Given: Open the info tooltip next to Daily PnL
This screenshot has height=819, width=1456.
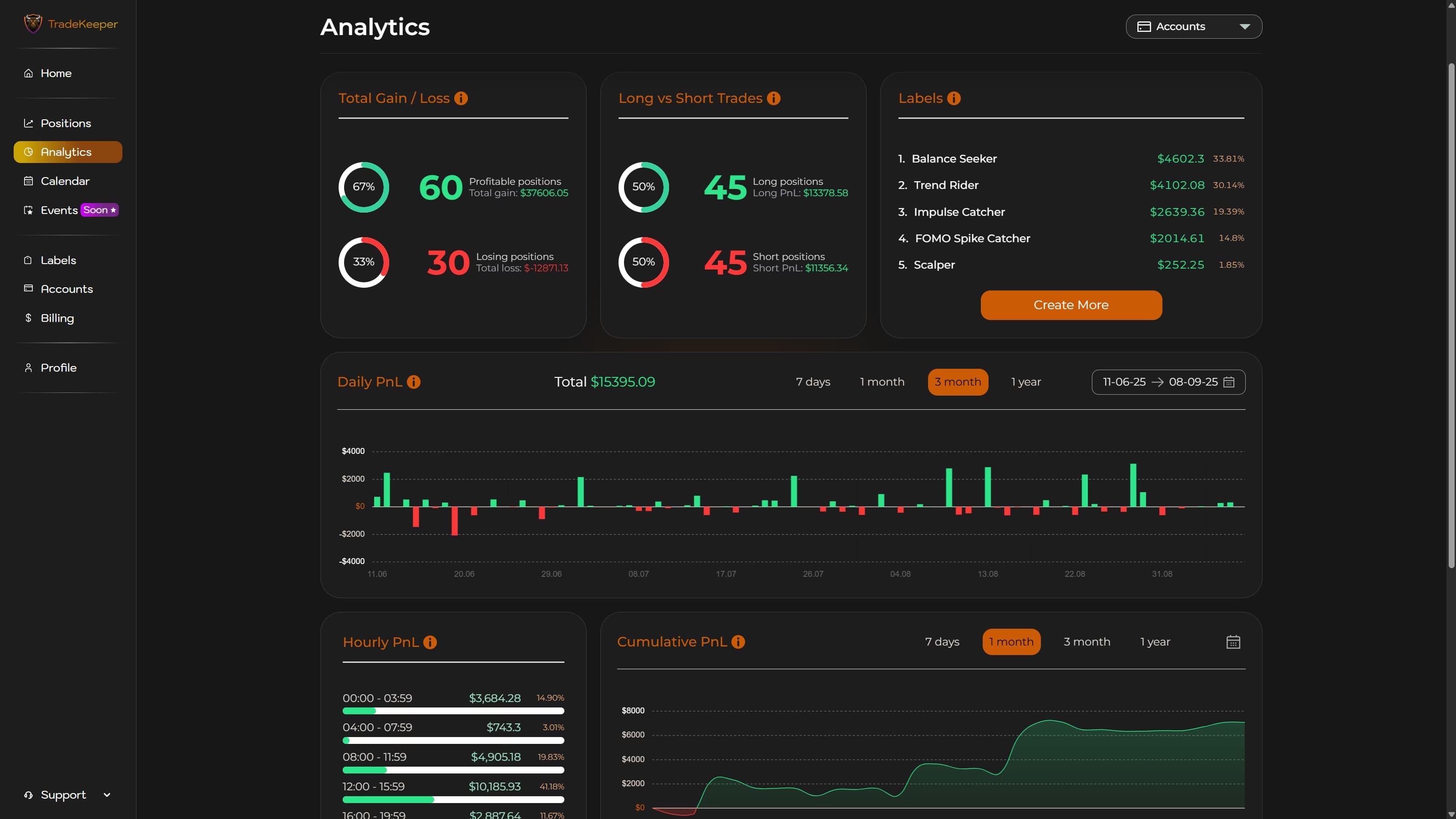Looking at the screenshot, I should pyautogui.click(x=414, y=382).
